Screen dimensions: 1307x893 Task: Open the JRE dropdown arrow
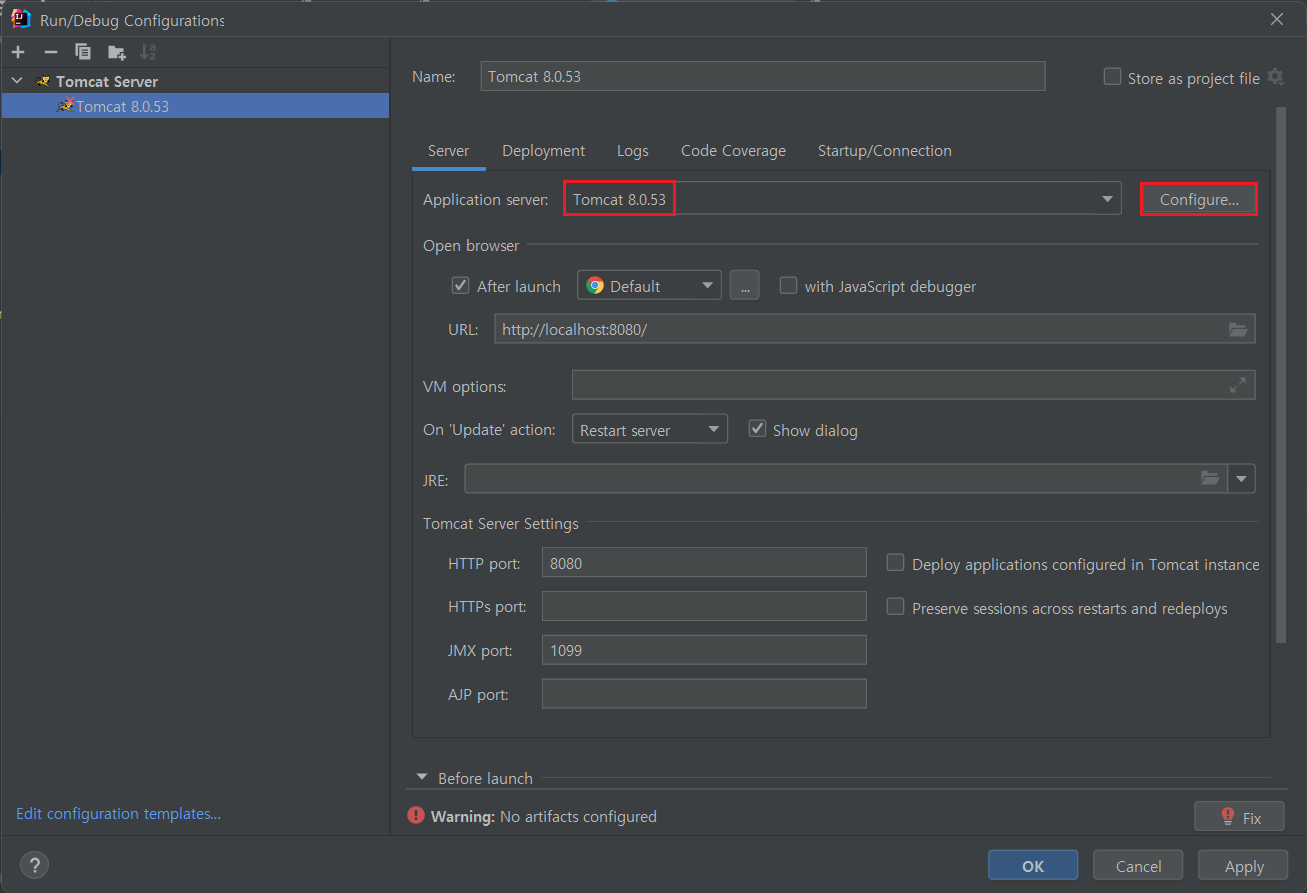coord(1242,479)
